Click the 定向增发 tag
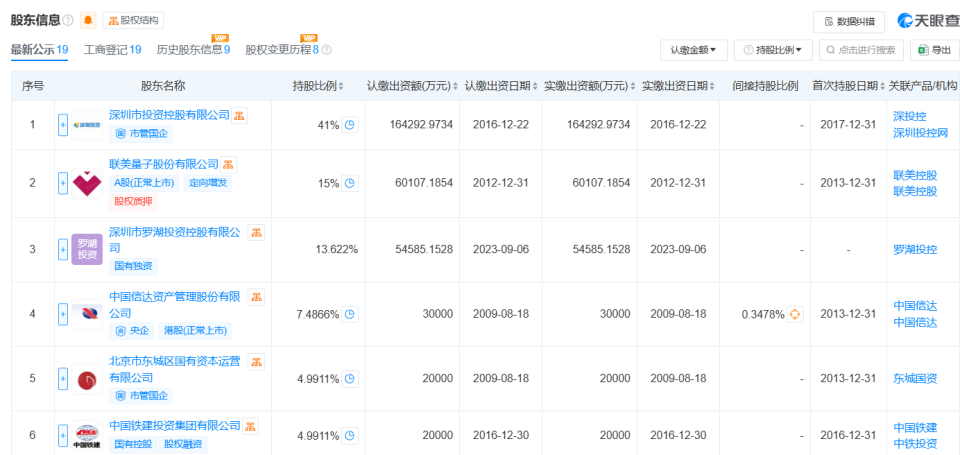The image size is (960, 455). [208, 182]
